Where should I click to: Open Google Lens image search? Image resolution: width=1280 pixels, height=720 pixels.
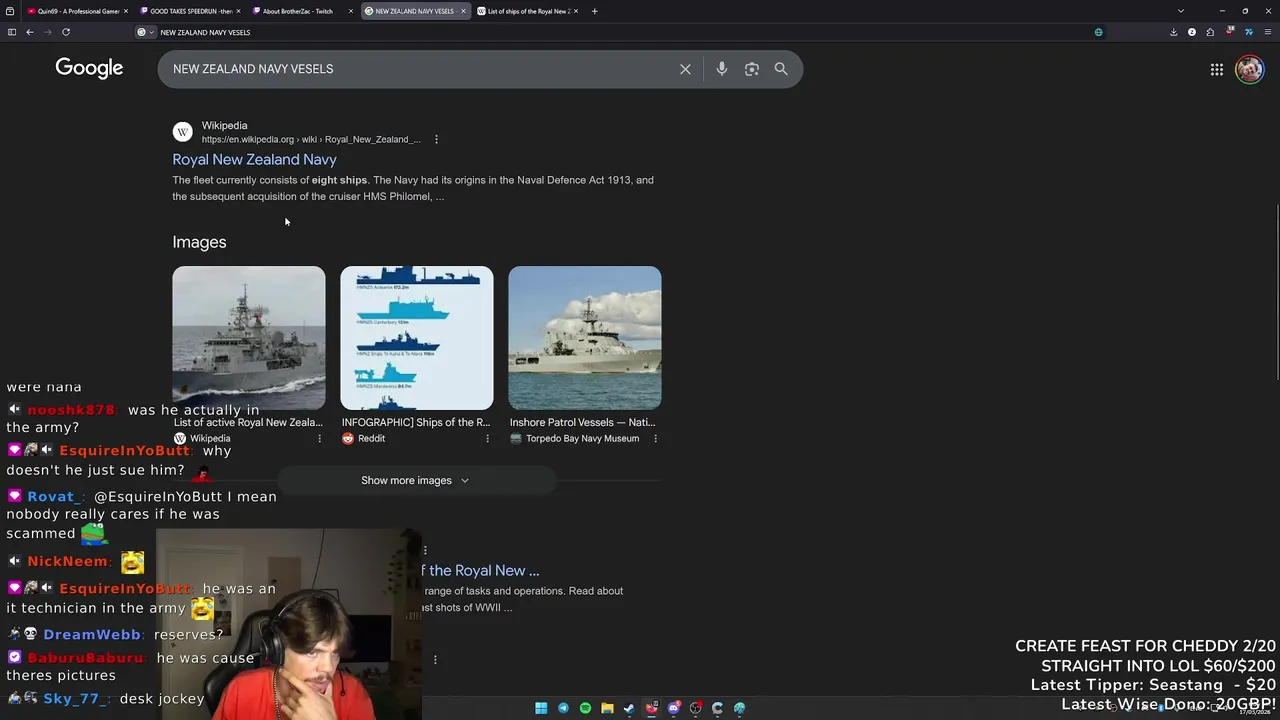(751, 69)
